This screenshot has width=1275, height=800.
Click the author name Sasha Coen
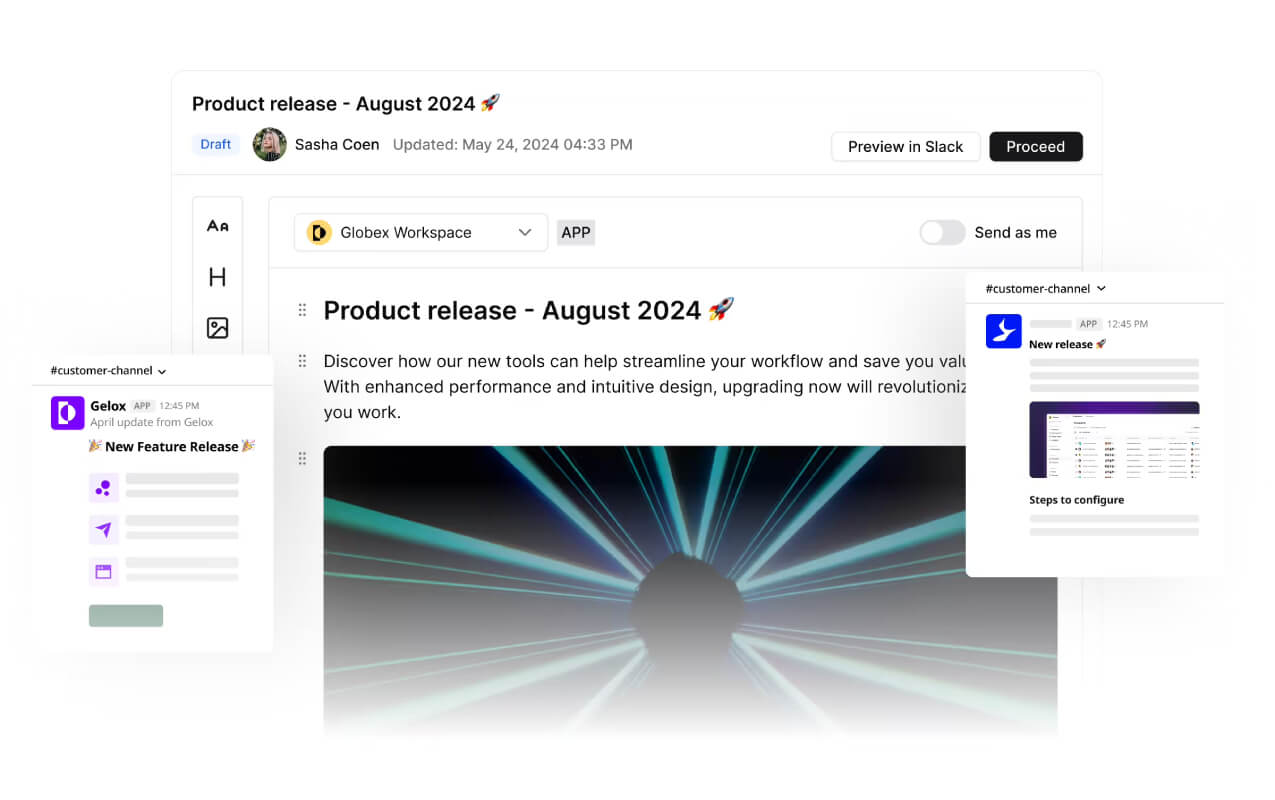point(337,144)
